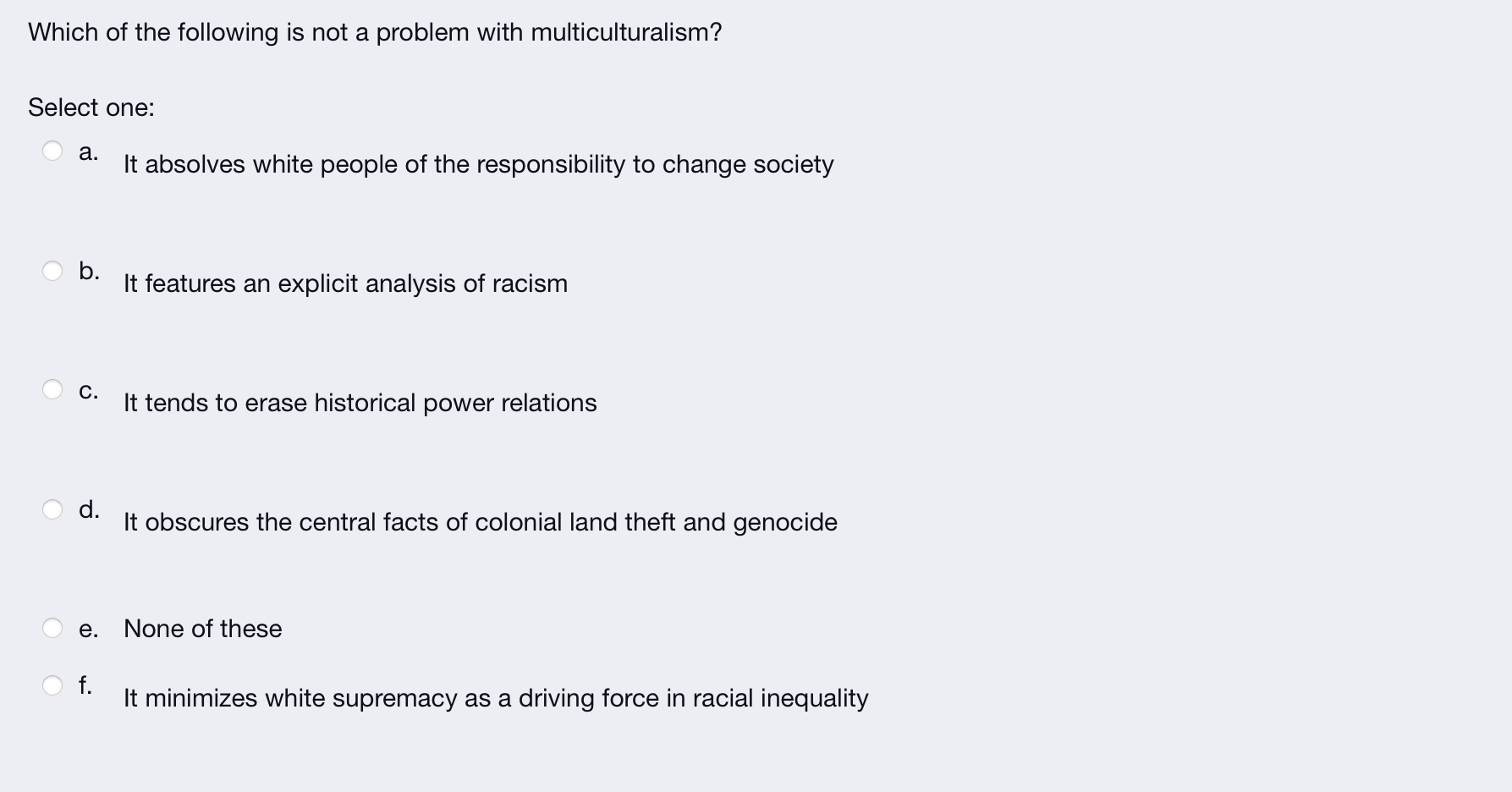The image size is (1512, 792).
Task: Click the letter label 'a.'
Action: pos(88,151)
